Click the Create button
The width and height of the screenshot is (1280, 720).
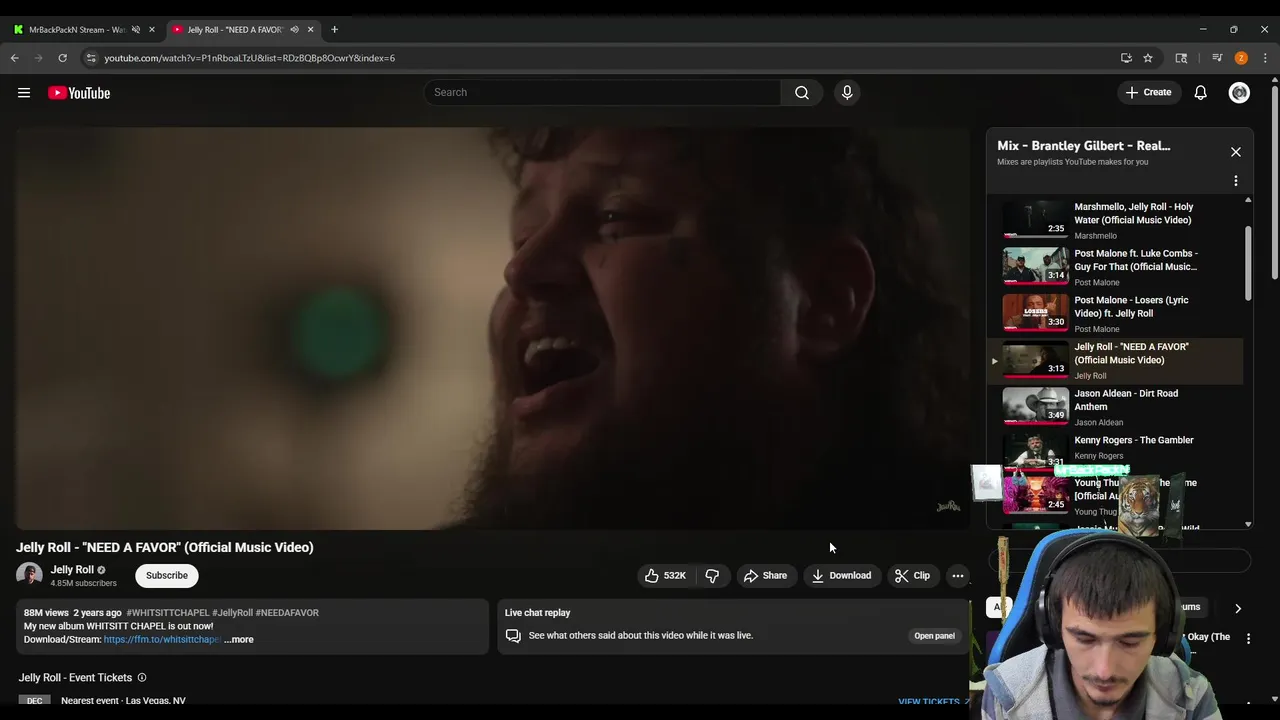pyautogui.click(x=1148, y=93)
